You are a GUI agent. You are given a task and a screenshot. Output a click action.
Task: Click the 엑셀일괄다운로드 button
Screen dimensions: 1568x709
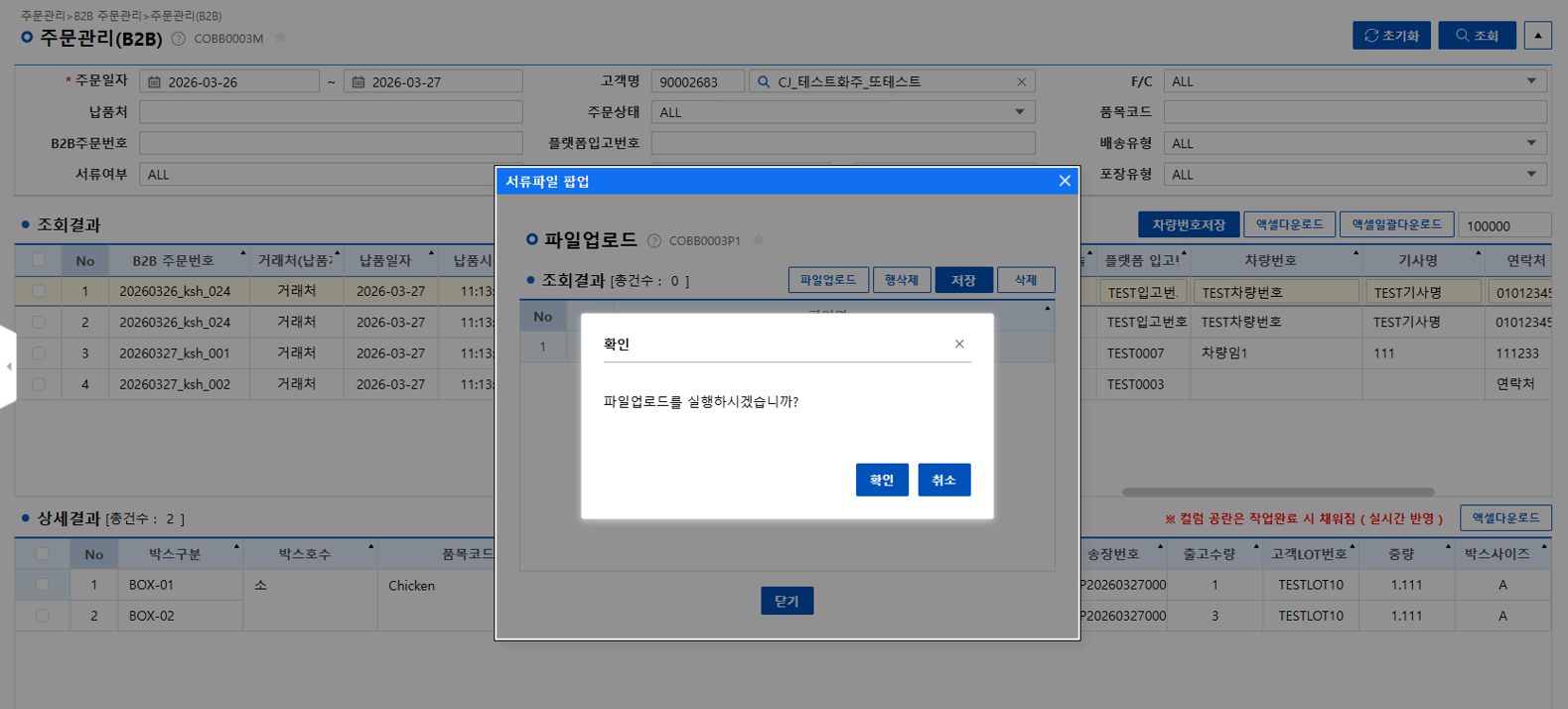(1396, 224)
